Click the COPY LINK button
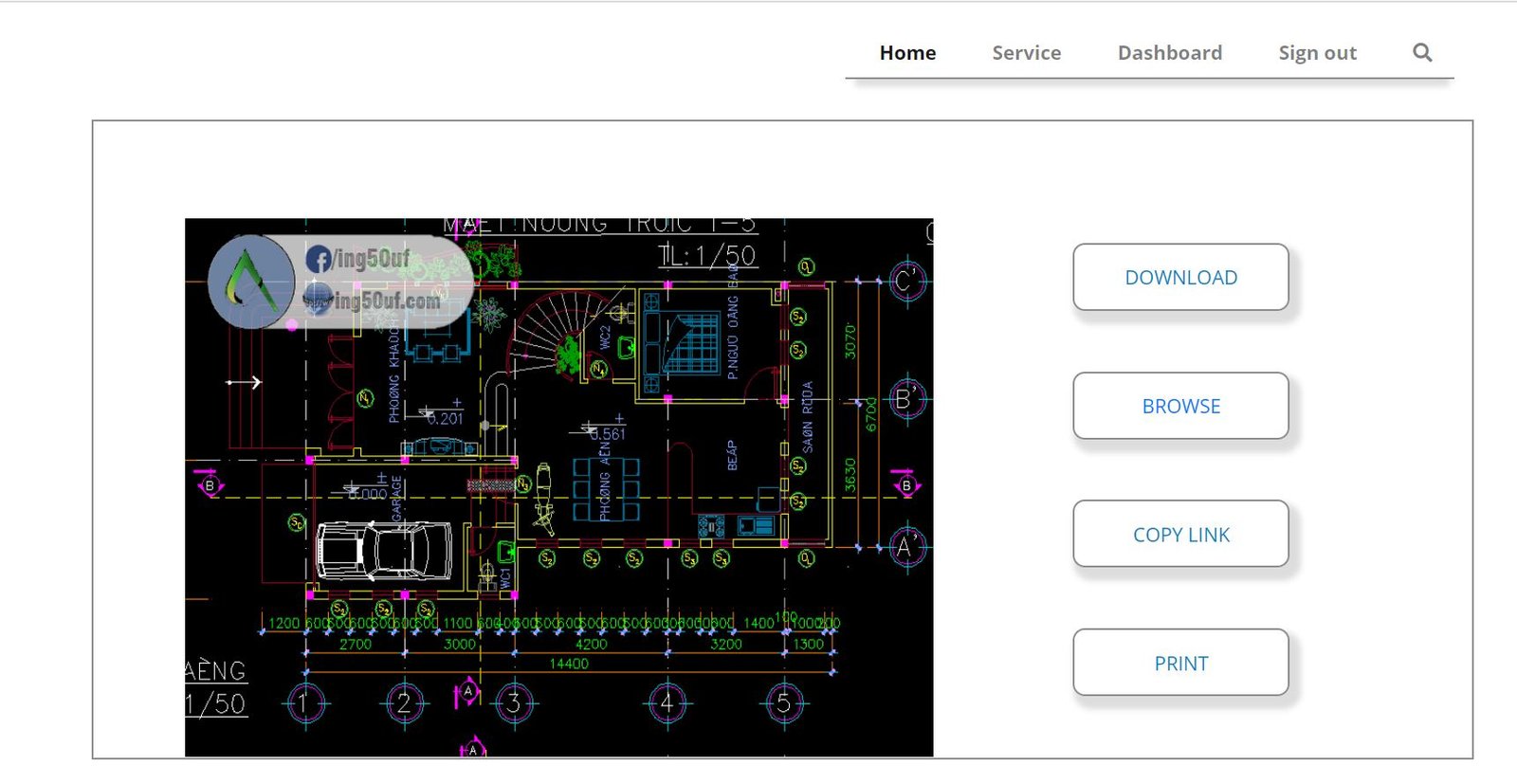The height and width of the screenshot is (784, 1517). click(x=1180, y=535)
